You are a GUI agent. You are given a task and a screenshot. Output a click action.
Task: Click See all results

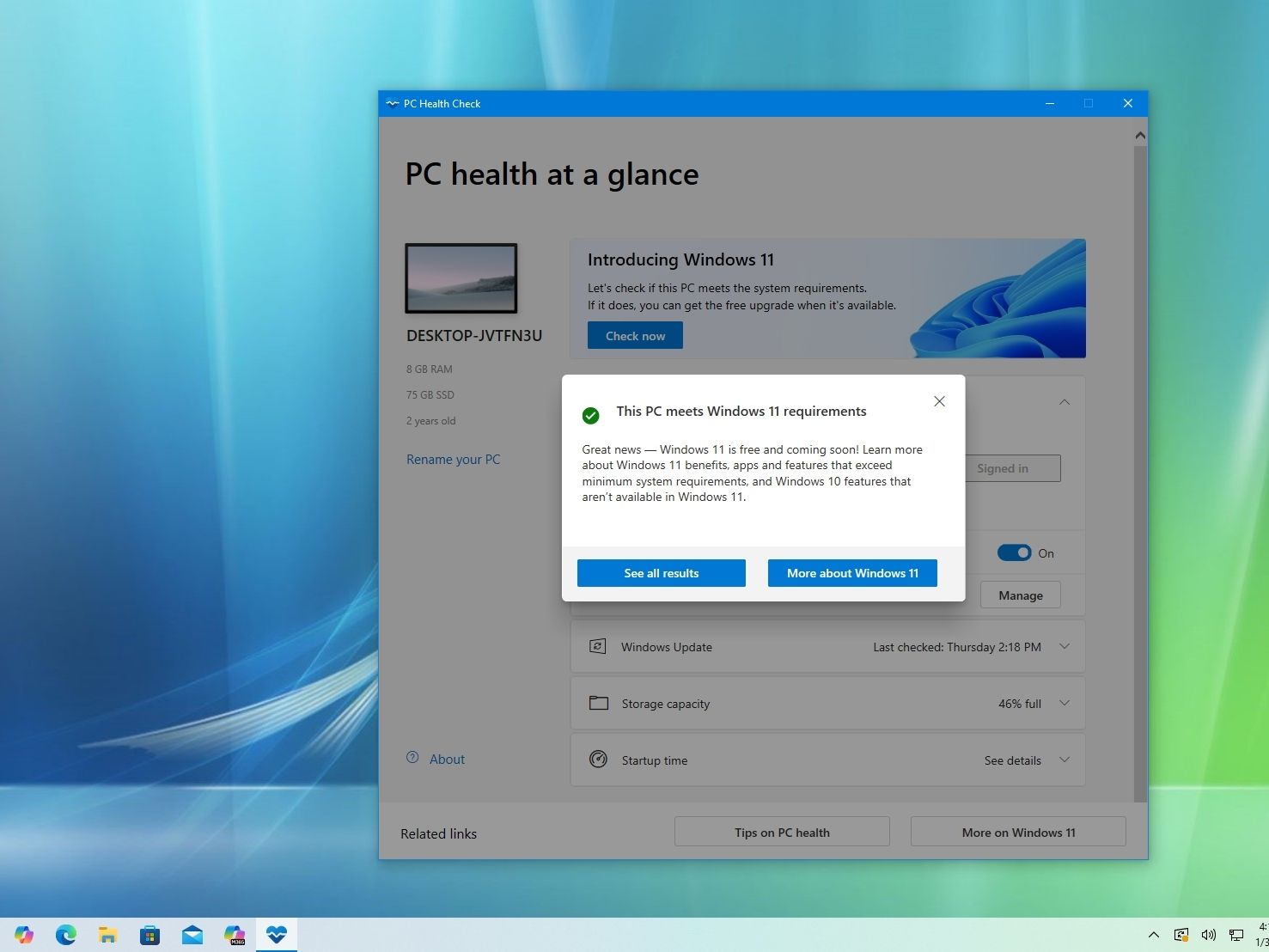[662, 573]
